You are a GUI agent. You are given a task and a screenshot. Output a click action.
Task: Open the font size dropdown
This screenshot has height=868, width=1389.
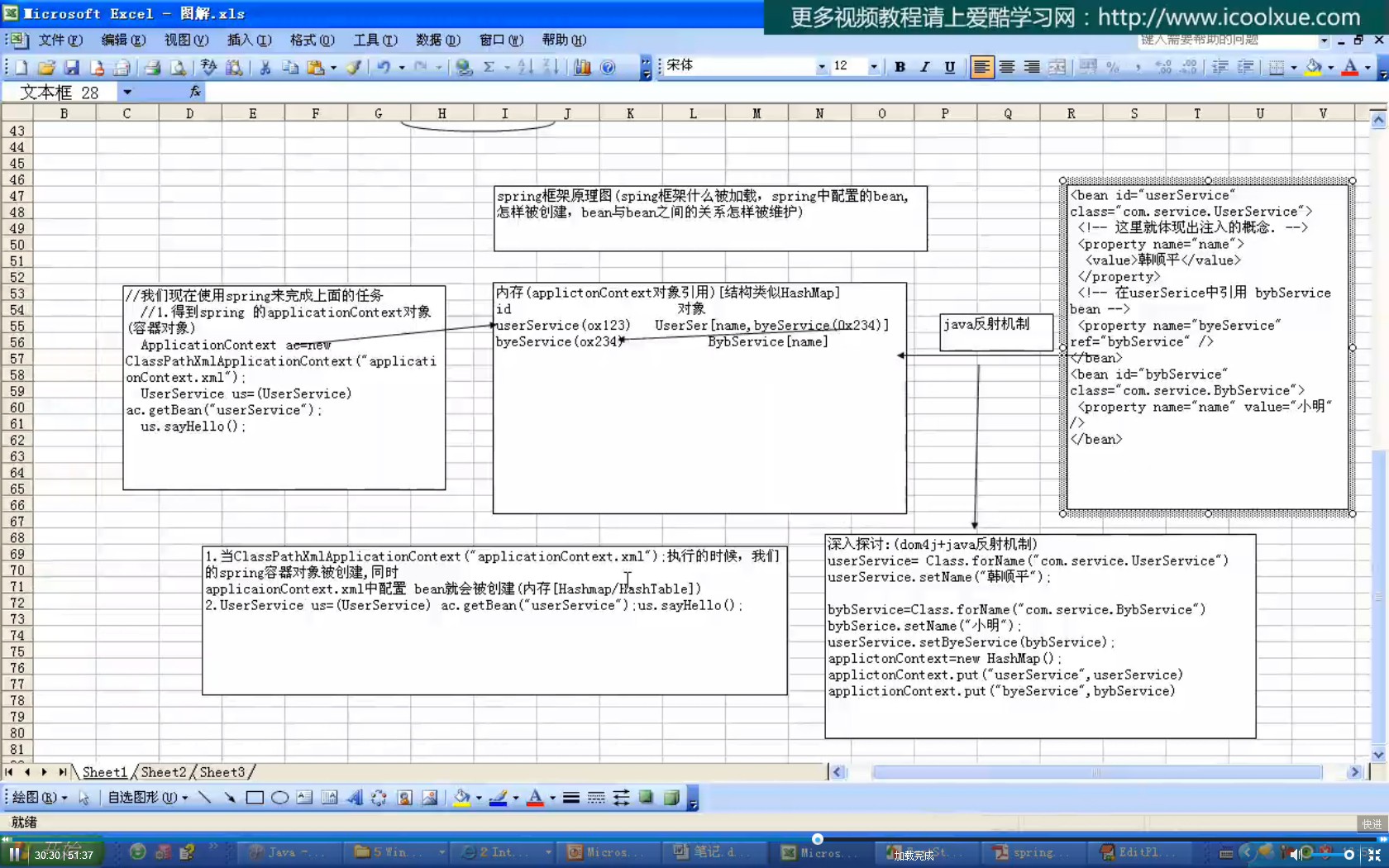[x=874, y=67]
